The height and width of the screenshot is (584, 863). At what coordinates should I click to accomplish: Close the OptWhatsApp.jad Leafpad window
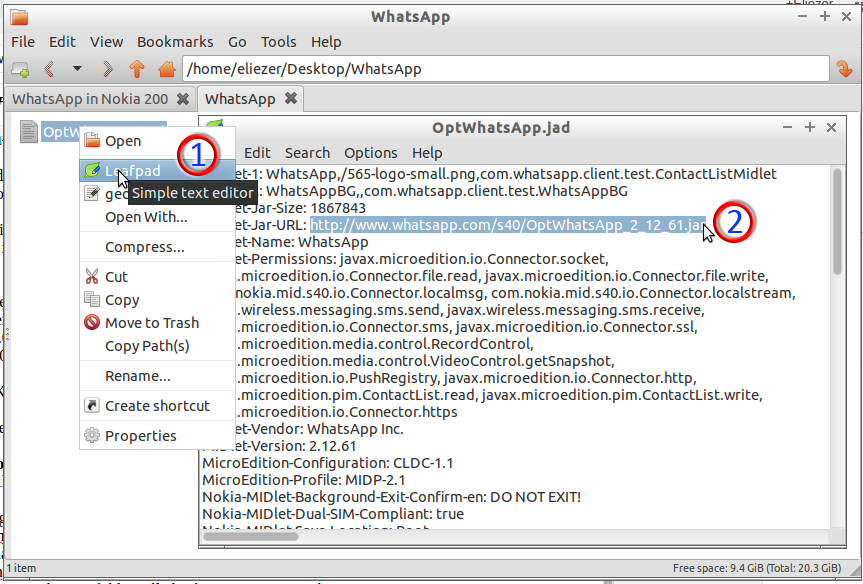832,127
